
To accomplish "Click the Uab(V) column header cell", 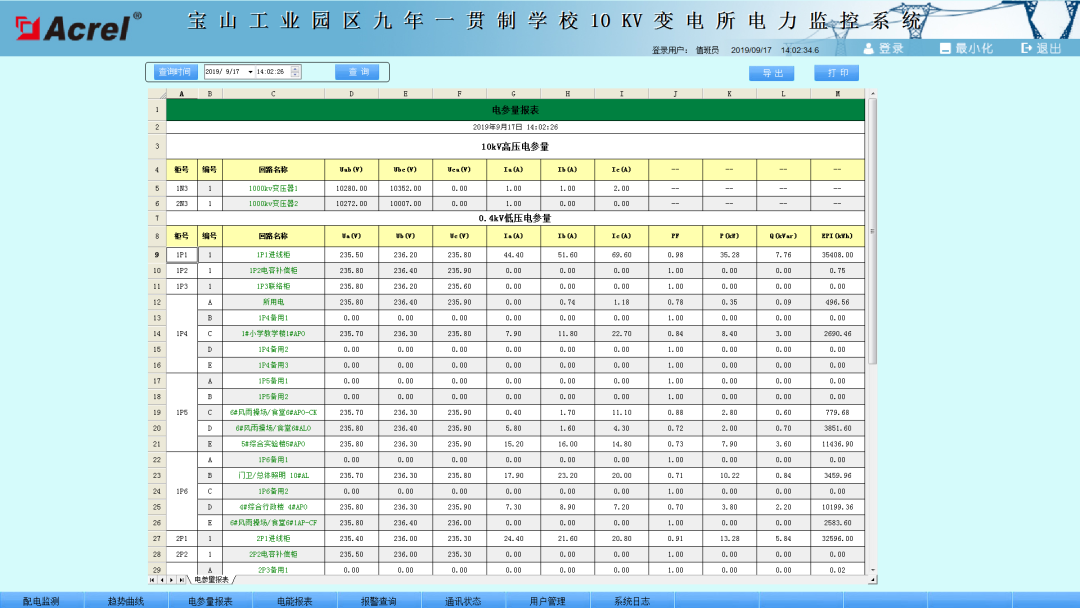I will (351, 169).
